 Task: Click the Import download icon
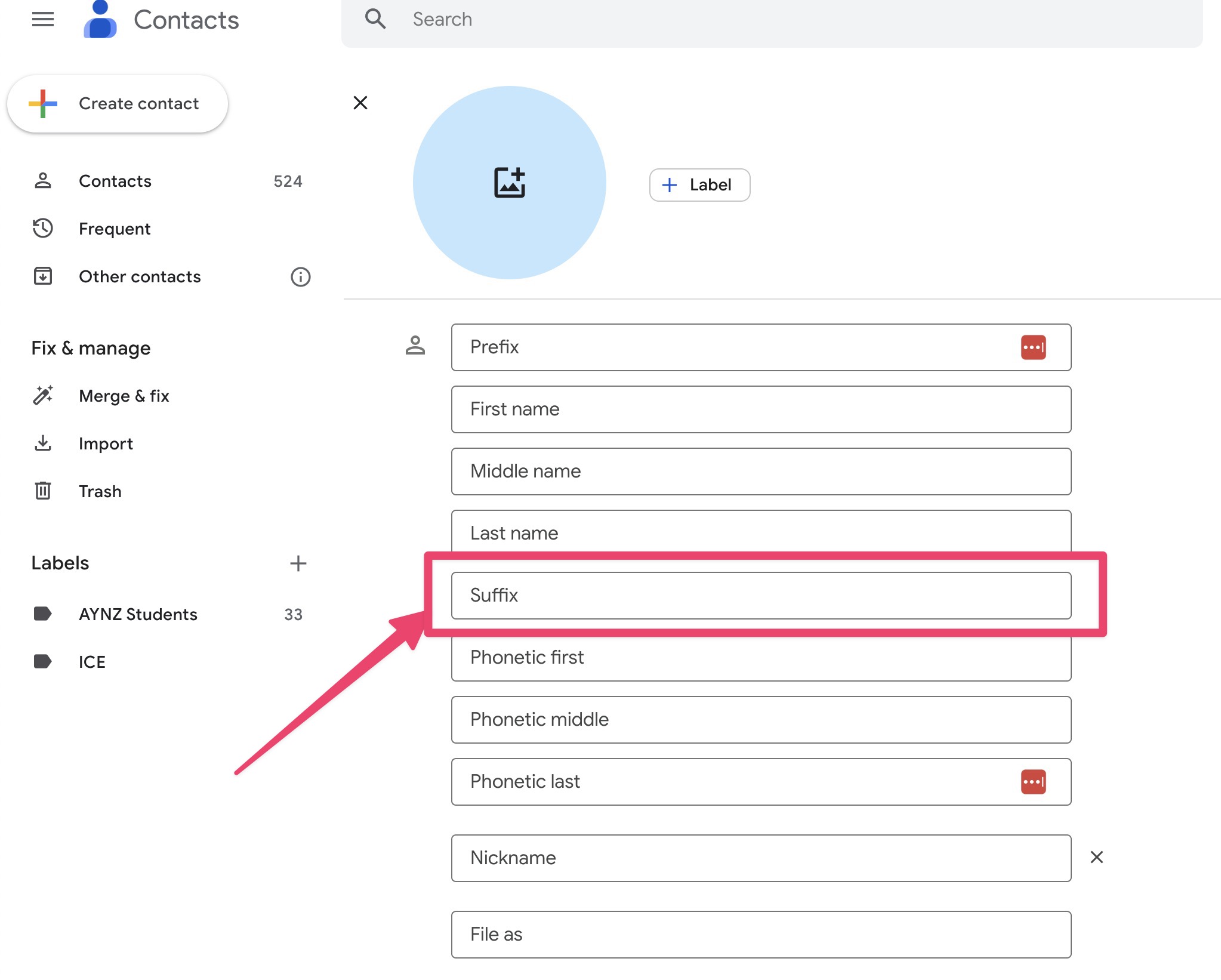pos(43,443)
